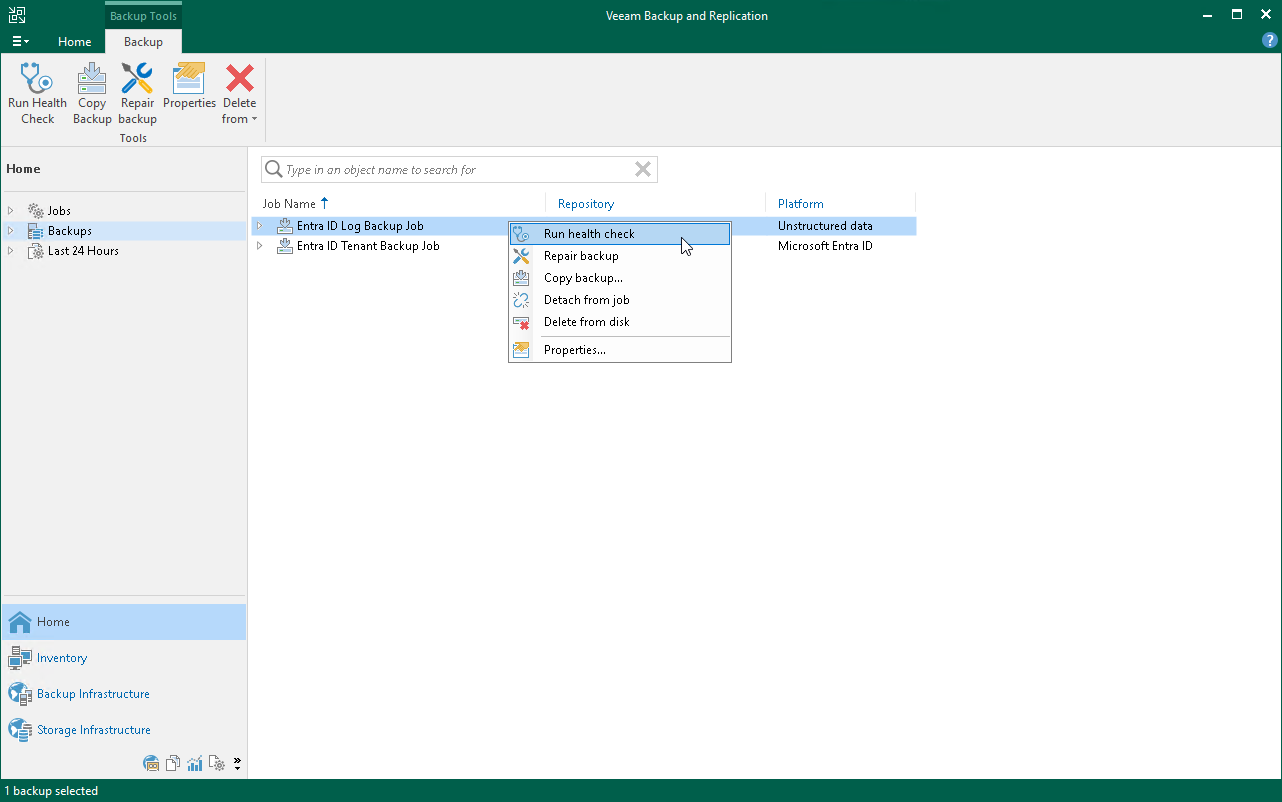The height and width of the screenshot is (802, 1282).
Task: Open Properties from the ribbon
Action: click(x=189, y=88)
